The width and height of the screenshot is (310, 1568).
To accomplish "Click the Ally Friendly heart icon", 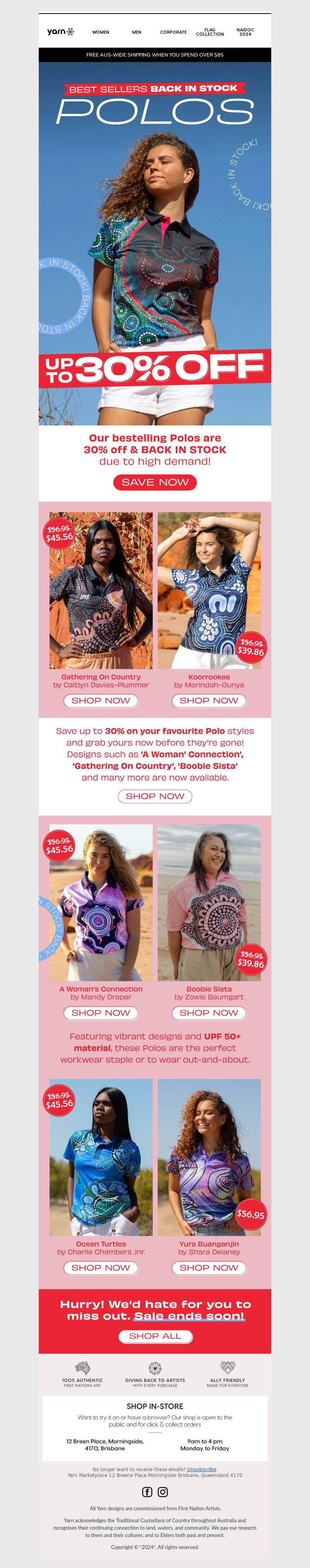I will point(228,1367).
